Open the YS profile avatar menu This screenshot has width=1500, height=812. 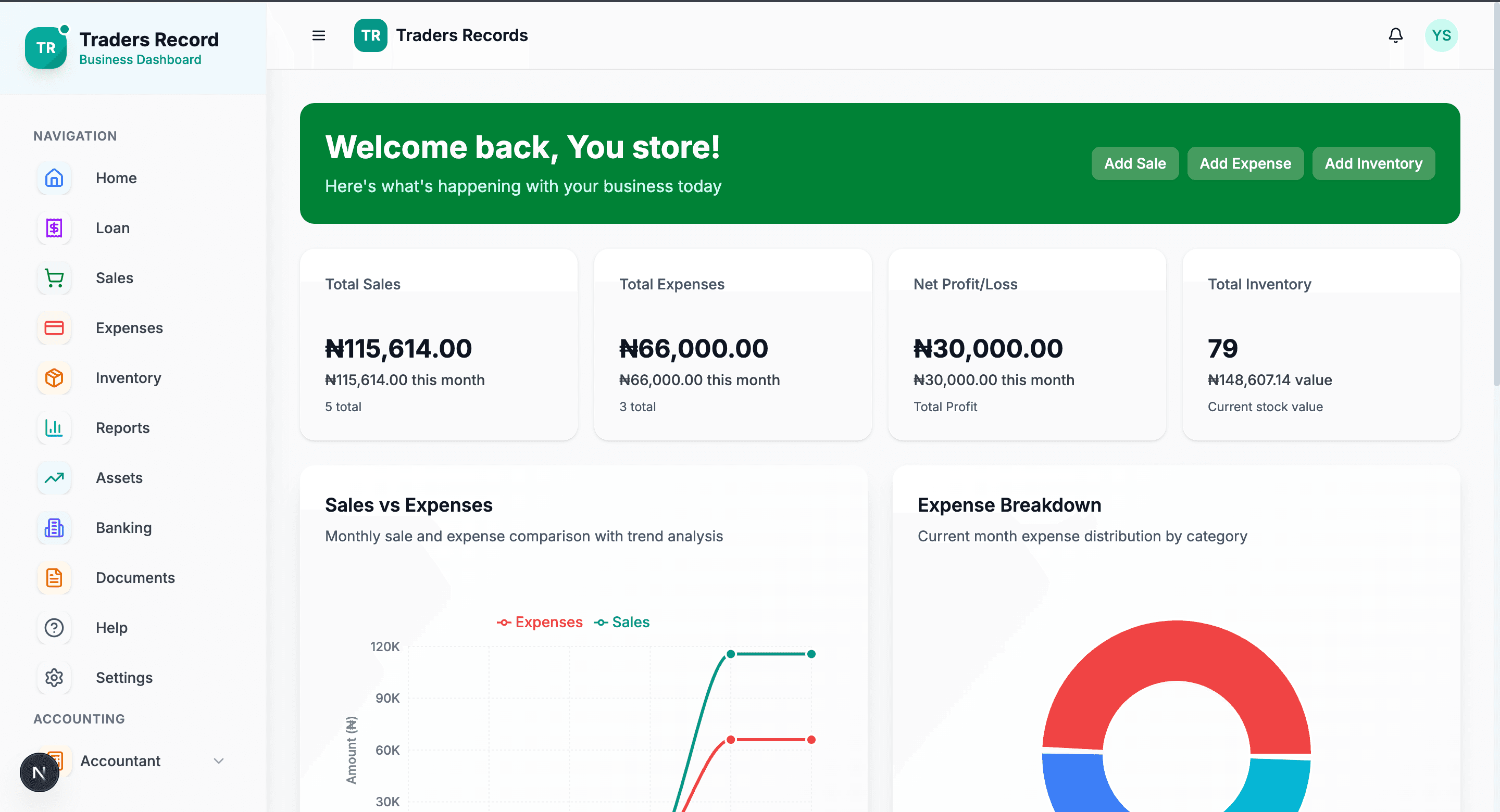(x=1441, y=35)
